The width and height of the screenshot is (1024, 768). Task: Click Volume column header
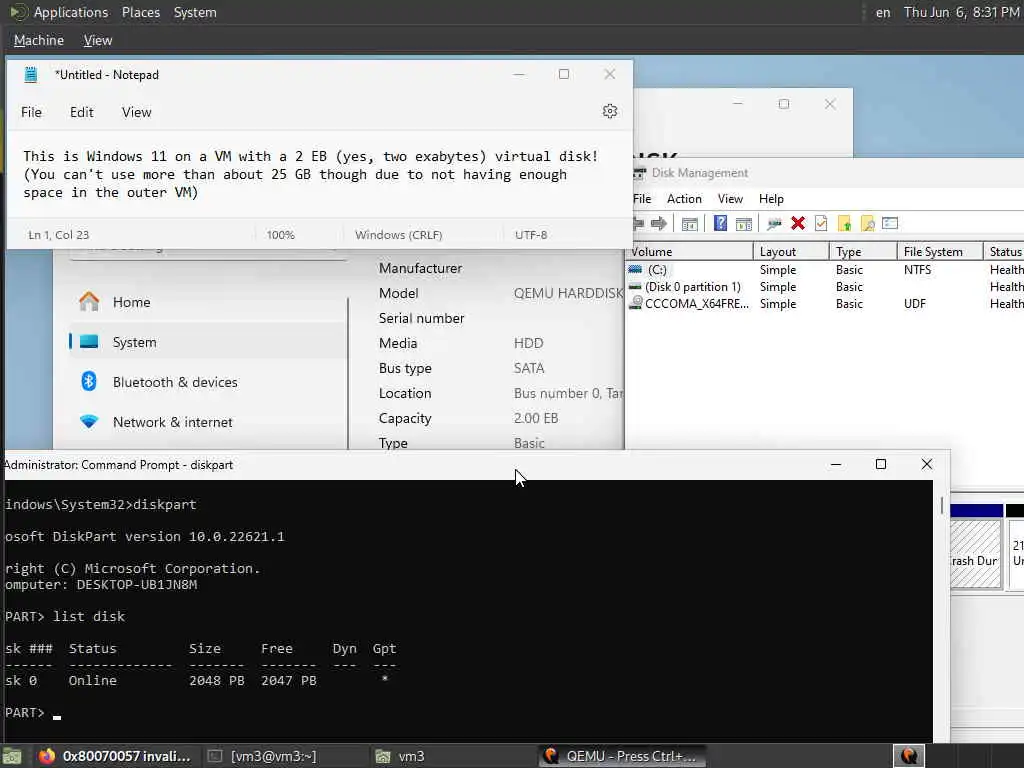click(688, 251)
